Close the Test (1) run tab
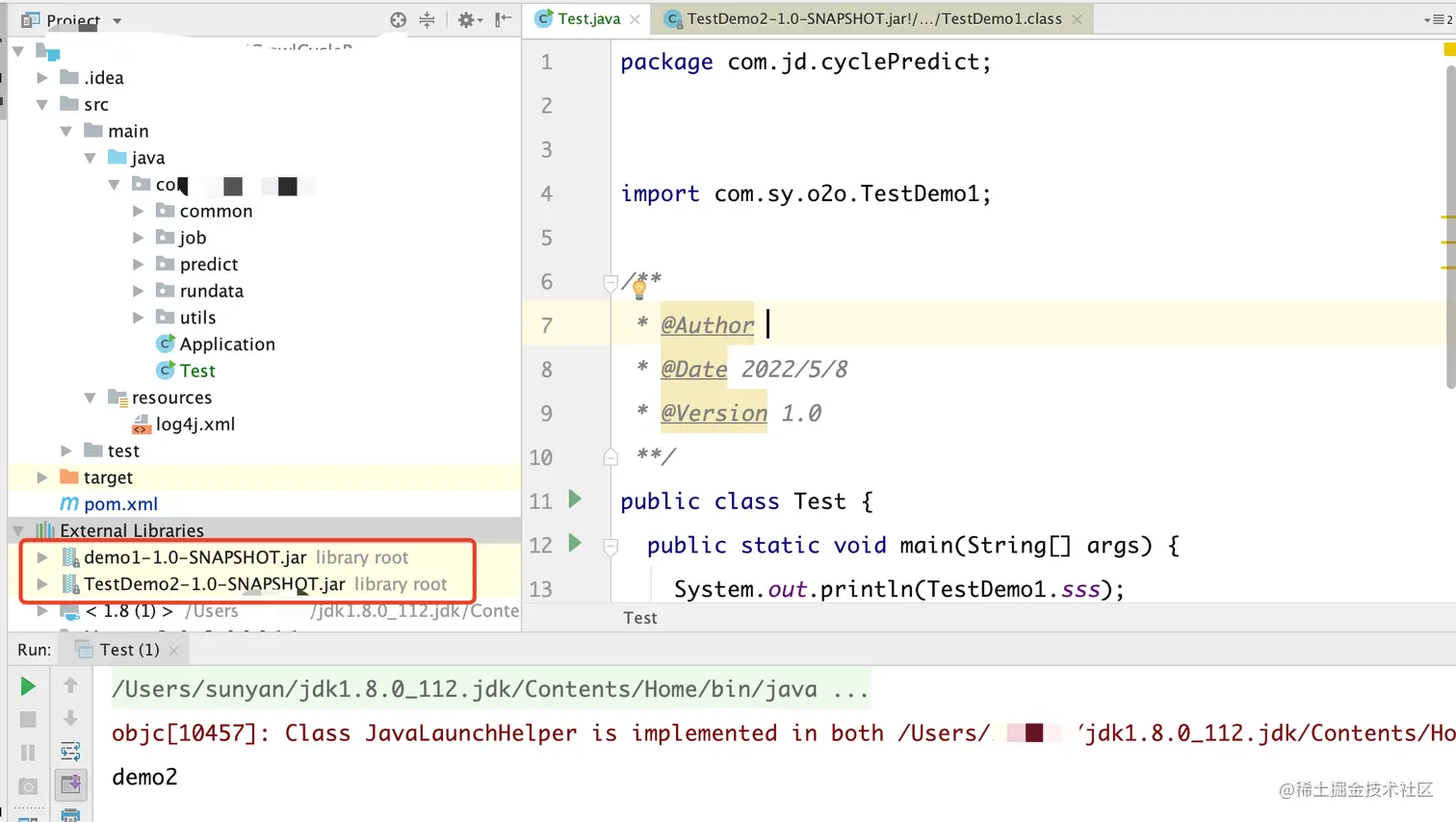The image size is (1456, 822). click(x=173, y=651)
